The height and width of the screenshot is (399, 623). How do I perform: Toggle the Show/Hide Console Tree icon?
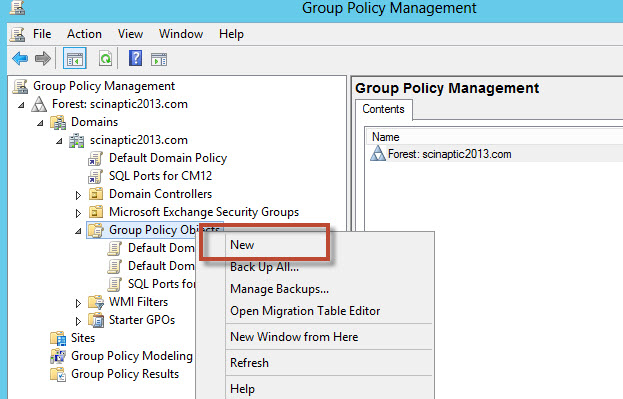click(75, 59)
